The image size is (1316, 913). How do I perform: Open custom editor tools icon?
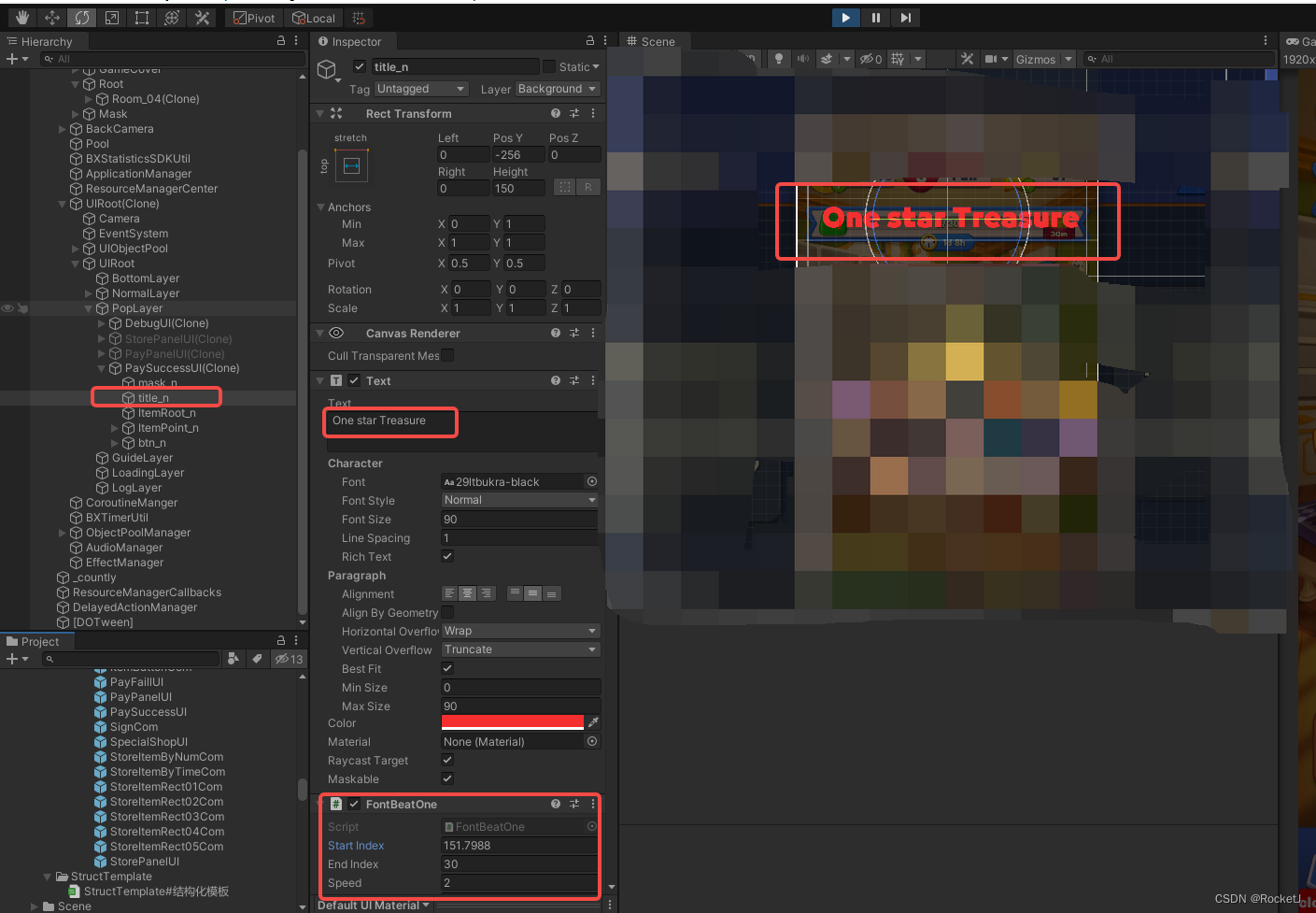point(202,18)
